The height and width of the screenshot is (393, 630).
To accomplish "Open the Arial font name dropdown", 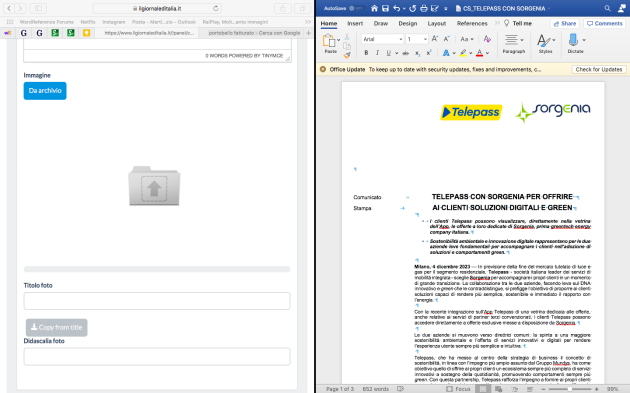I will (x=382, y=39).
